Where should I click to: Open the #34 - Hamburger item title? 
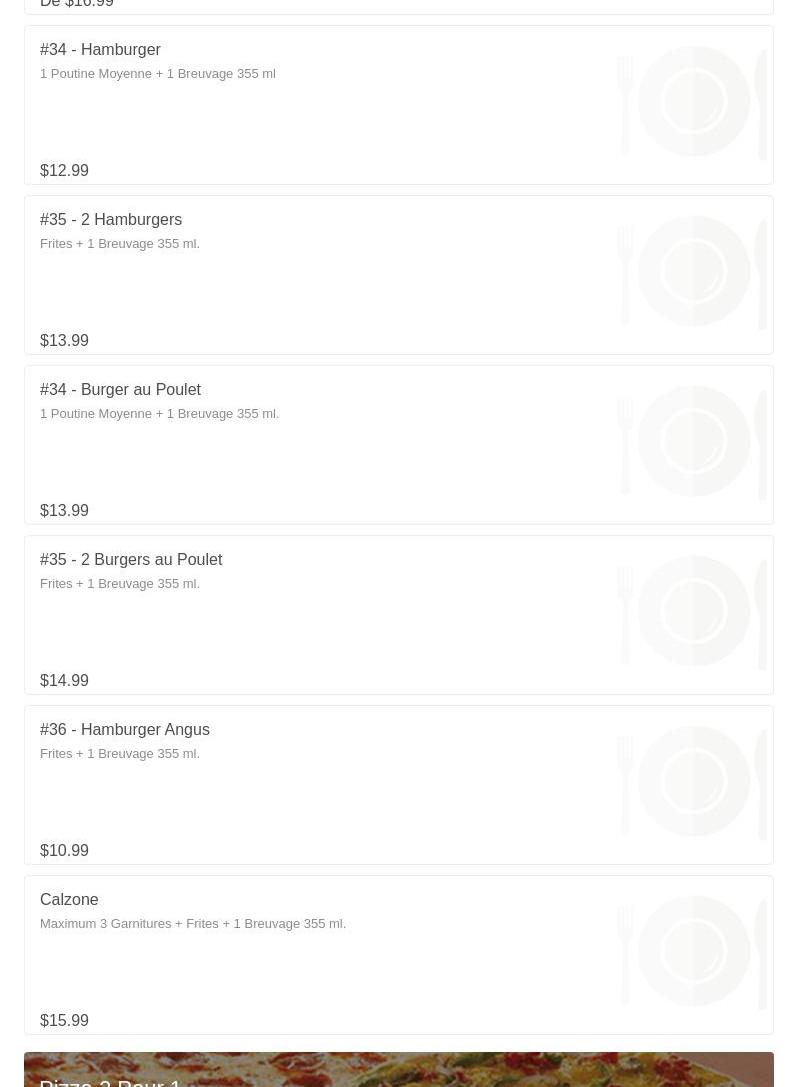100,49
